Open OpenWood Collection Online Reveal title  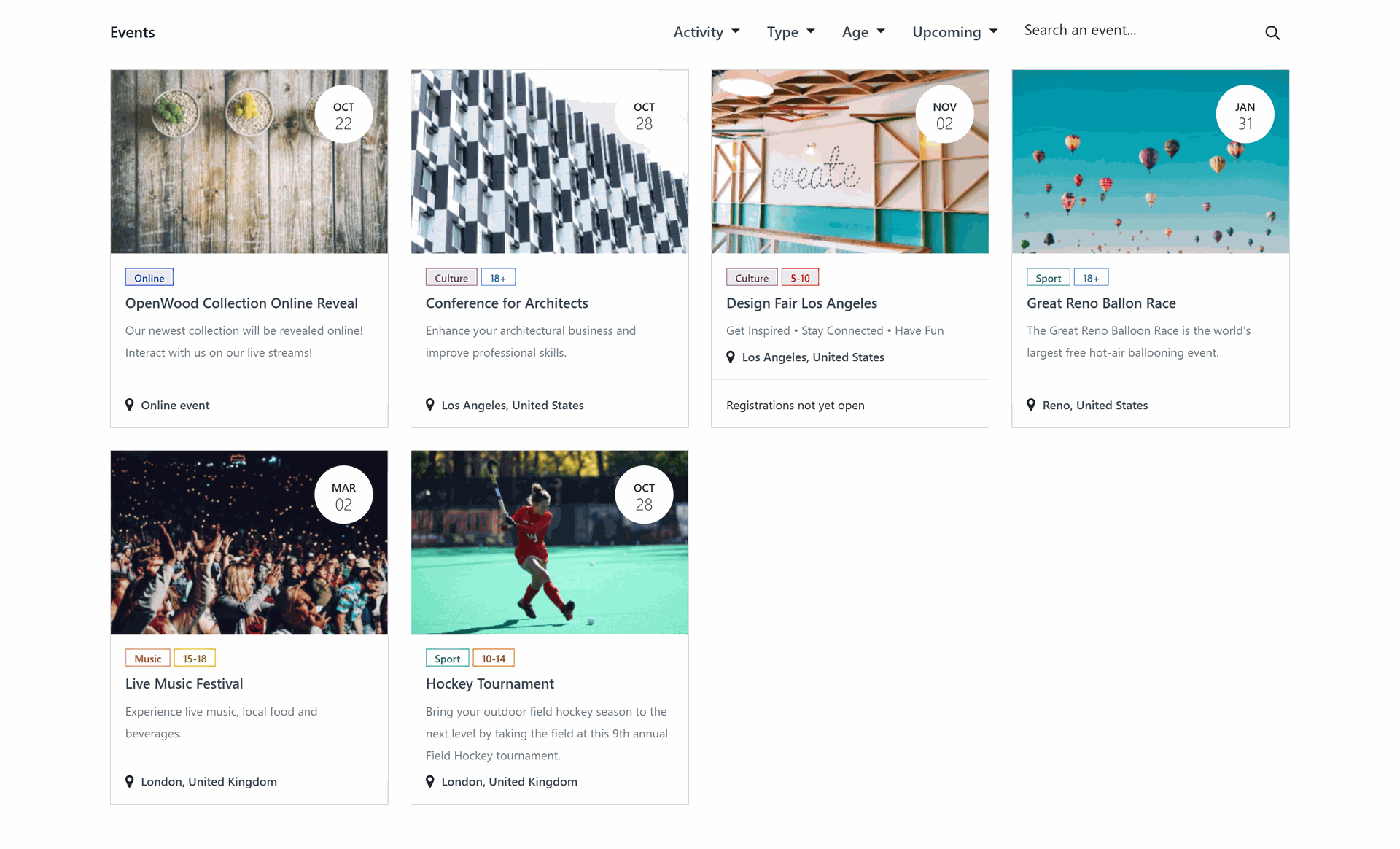pos(241,303)
